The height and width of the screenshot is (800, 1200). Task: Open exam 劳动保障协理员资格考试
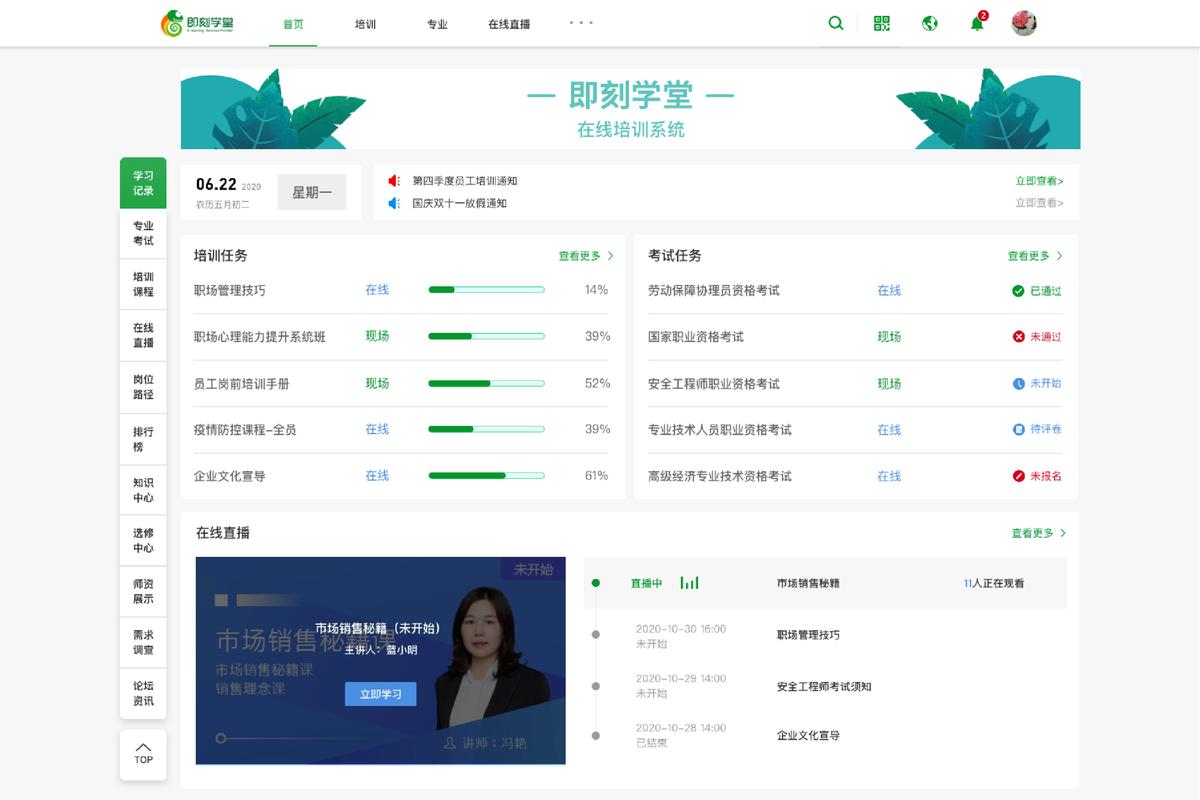714,291
